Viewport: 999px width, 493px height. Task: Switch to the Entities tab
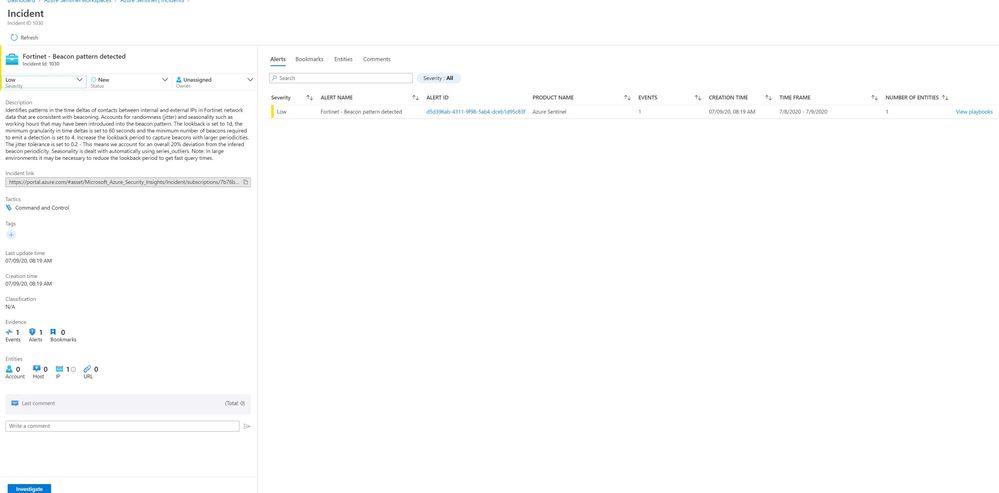(x=343, y=59)
